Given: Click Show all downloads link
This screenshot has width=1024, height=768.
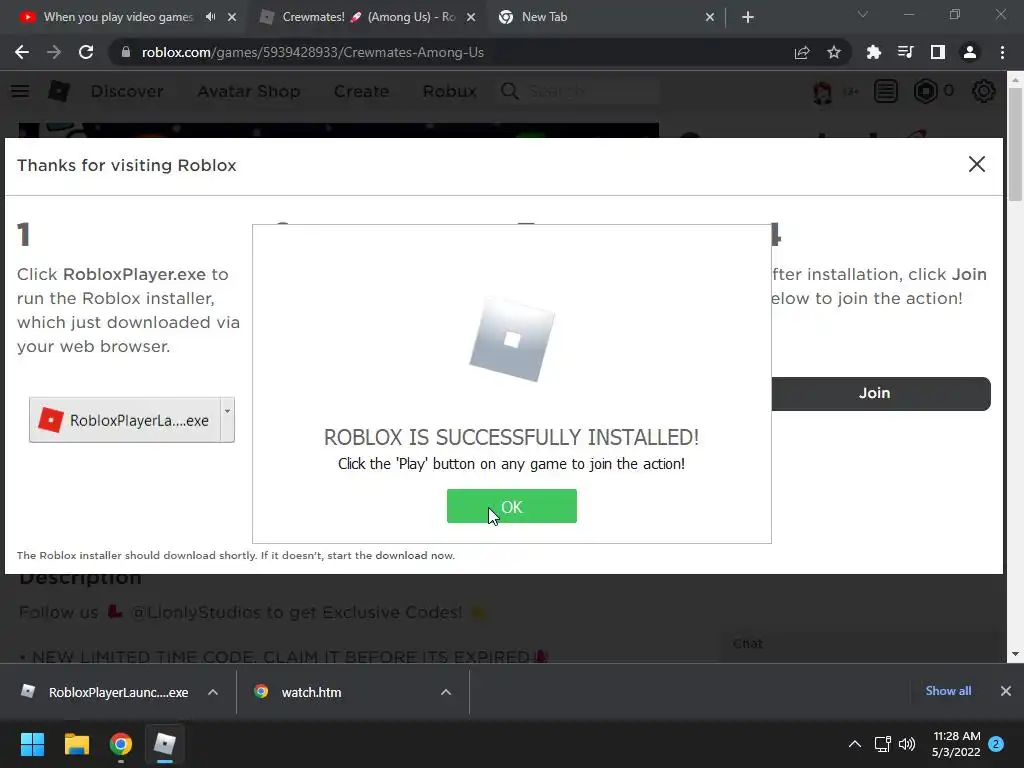Looking at the screenshot, I should (948, 691).
